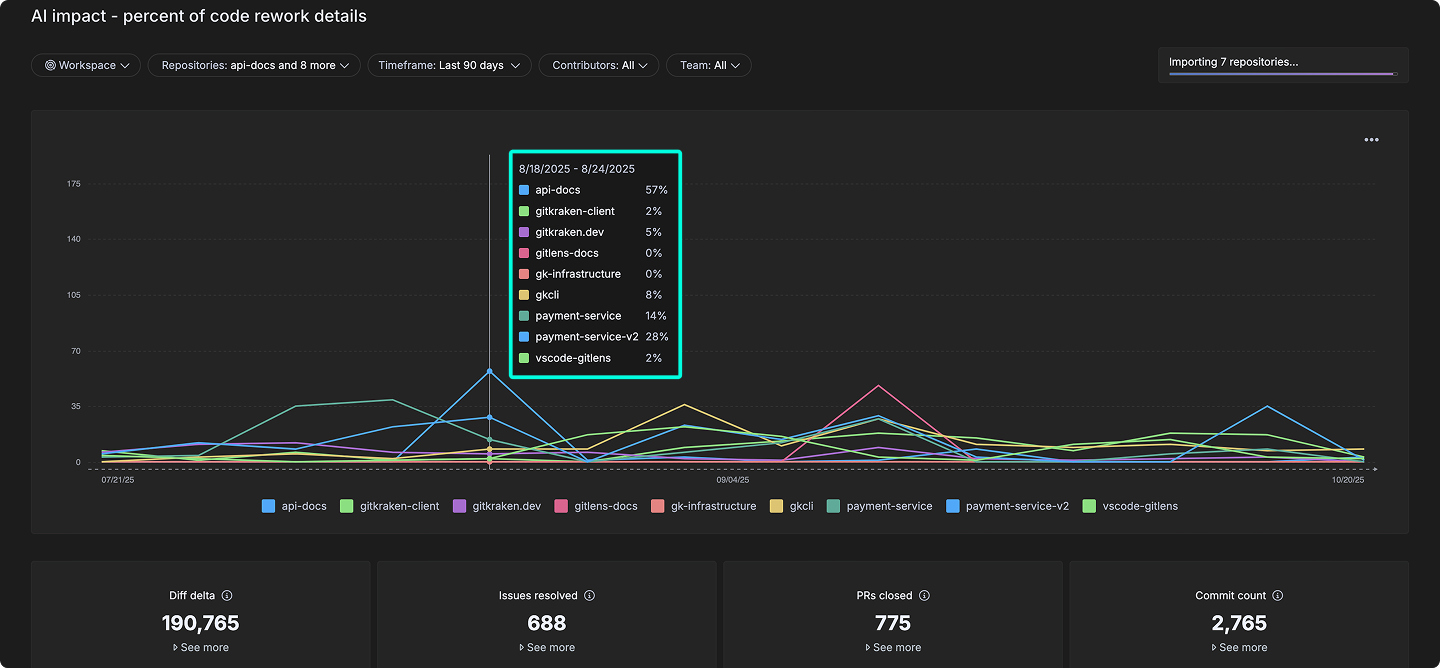
Task: Expand the Contributors: All filter
Action: (598, 65)
